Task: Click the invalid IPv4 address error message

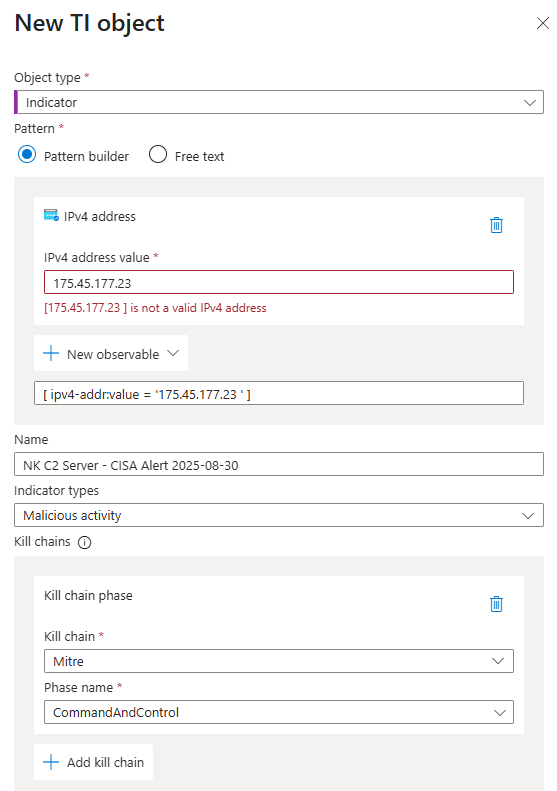Action: pyautogui.click(x=155, y=308)
